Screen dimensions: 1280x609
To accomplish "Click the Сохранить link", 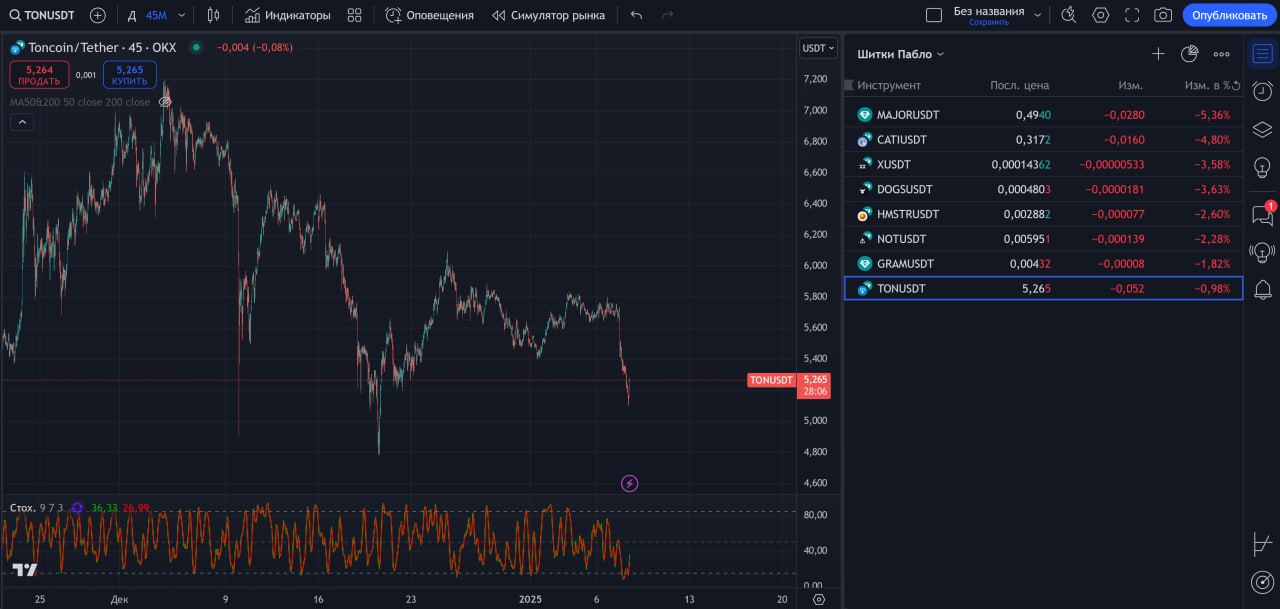I will click(989, 22).
